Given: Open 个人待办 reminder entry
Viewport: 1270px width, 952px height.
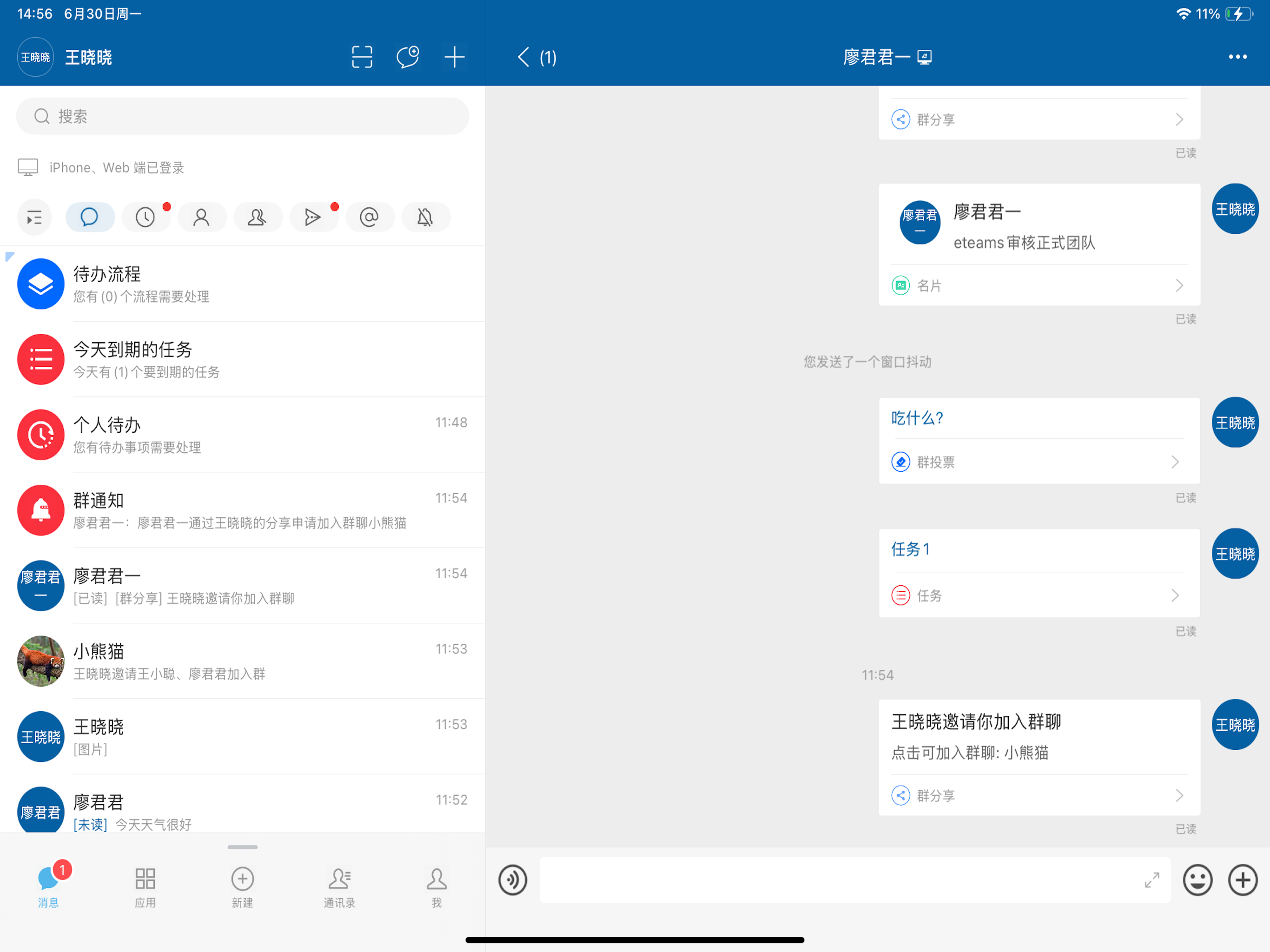Looking at the screenshot, I should pos(242,435).
